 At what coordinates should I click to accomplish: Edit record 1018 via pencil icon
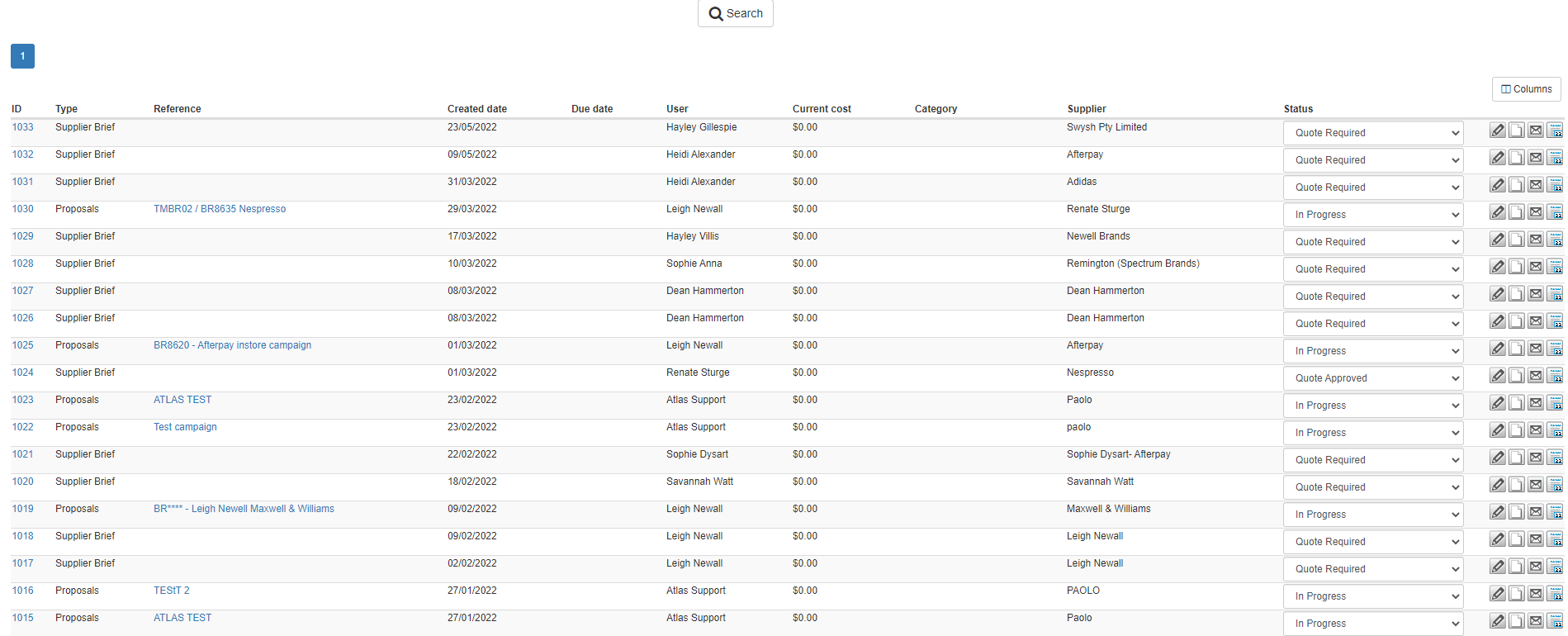[1498, 539]
